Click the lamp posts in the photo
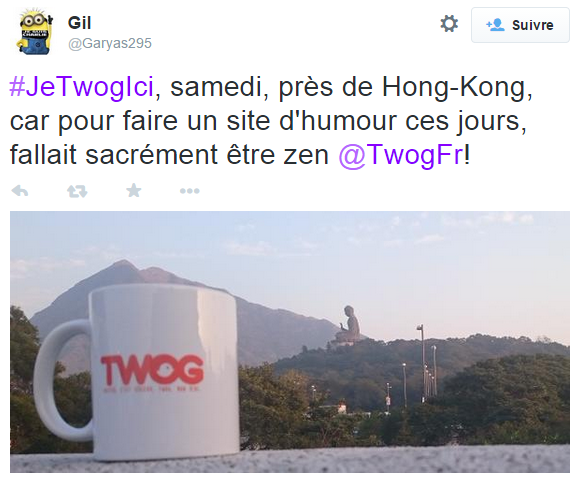580x484 pixels. (422, 366)
